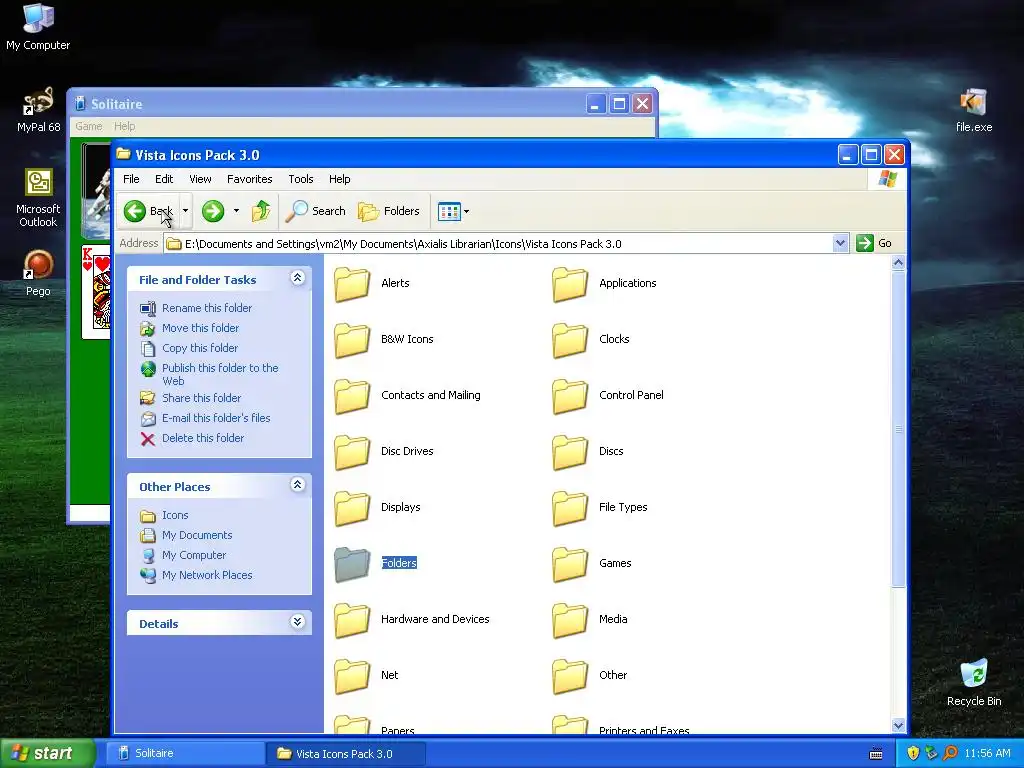The image size is (1024, 768).
Task: Click the highlighted Folders folder icon
Action: click(353, 564)
